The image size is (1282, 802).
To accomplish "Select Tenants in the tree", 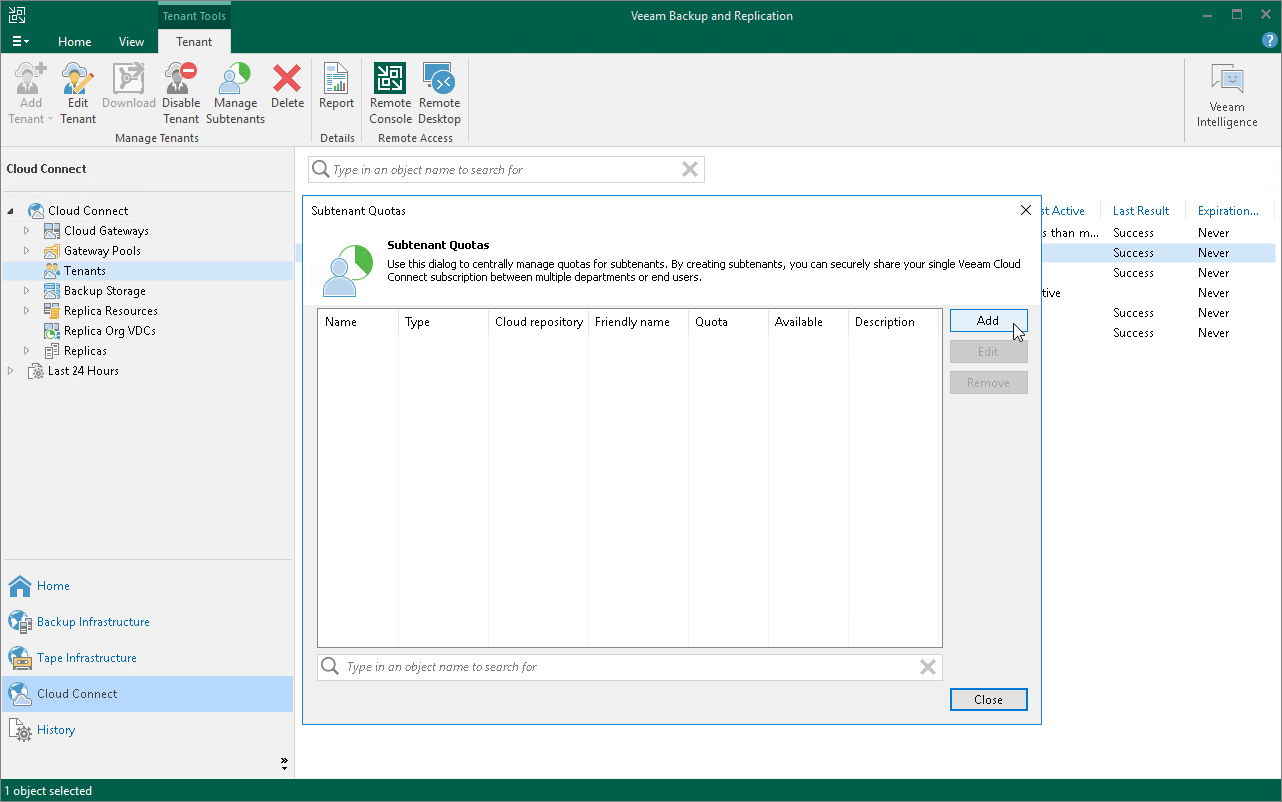I will 85,271.
